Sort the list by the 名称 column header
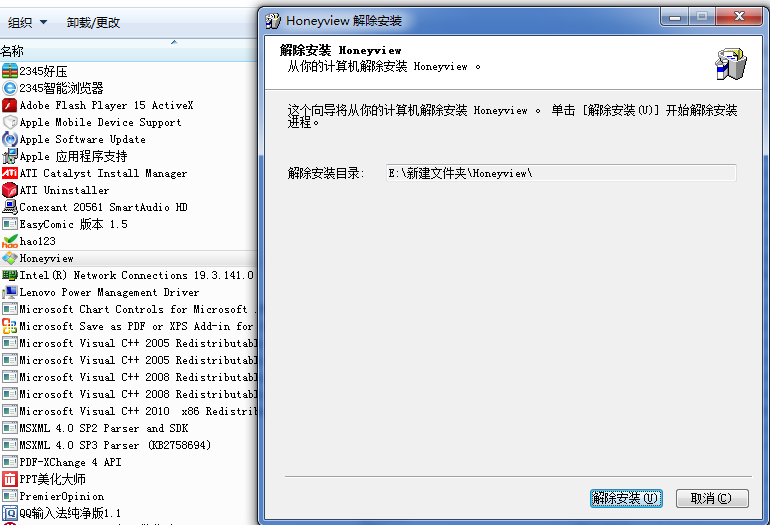Image resolution: width=770 pixels, height=525 pixels. click(128, 51)
